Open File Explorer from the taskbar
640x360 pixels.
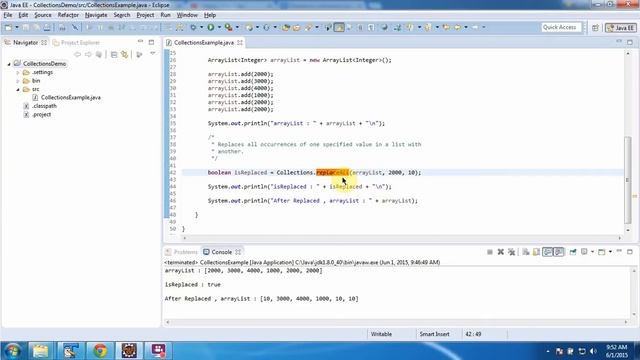(x=40, y=351)
